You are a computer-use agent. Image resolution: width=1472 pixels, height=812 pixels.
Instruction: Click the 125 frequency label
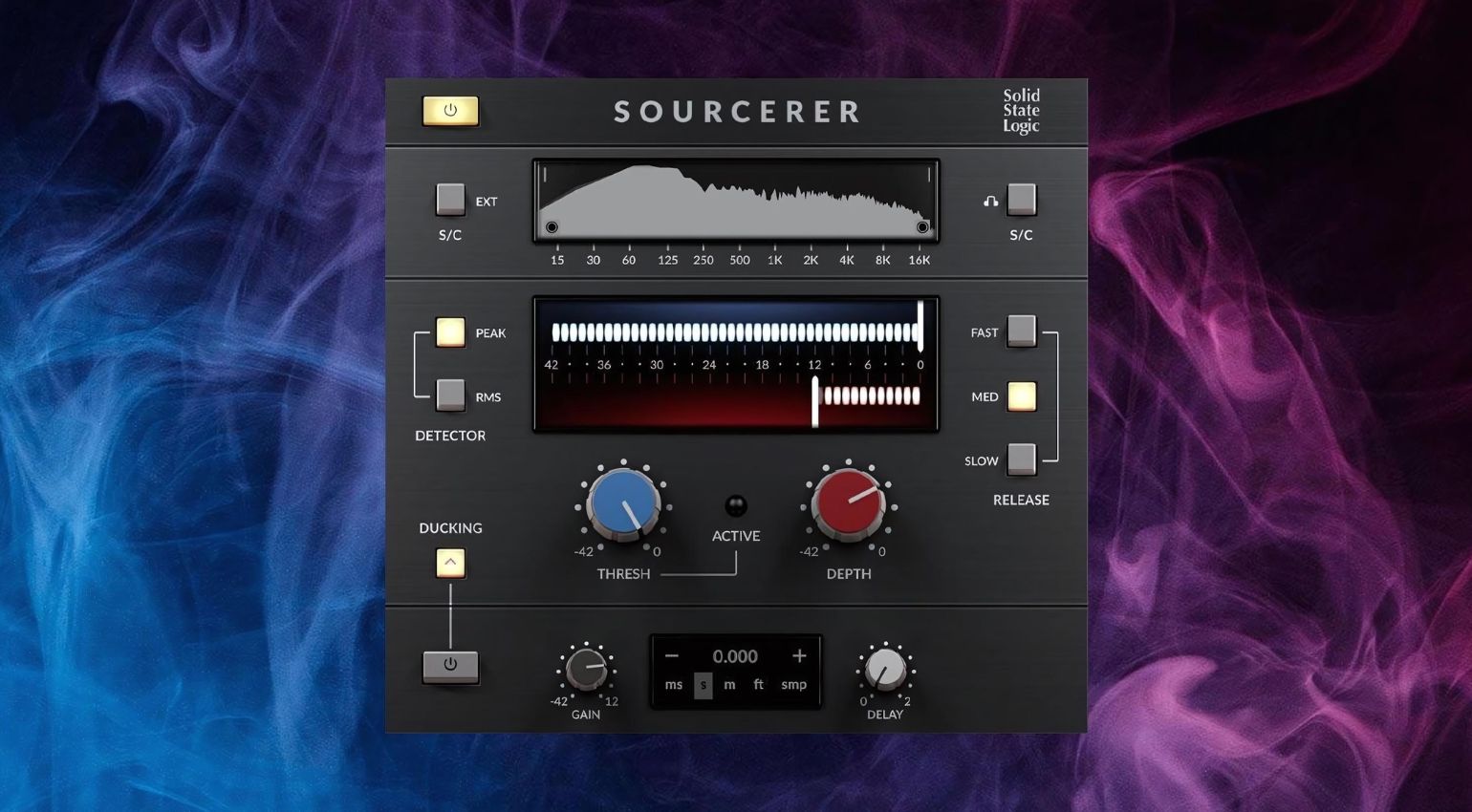[667, 260]
